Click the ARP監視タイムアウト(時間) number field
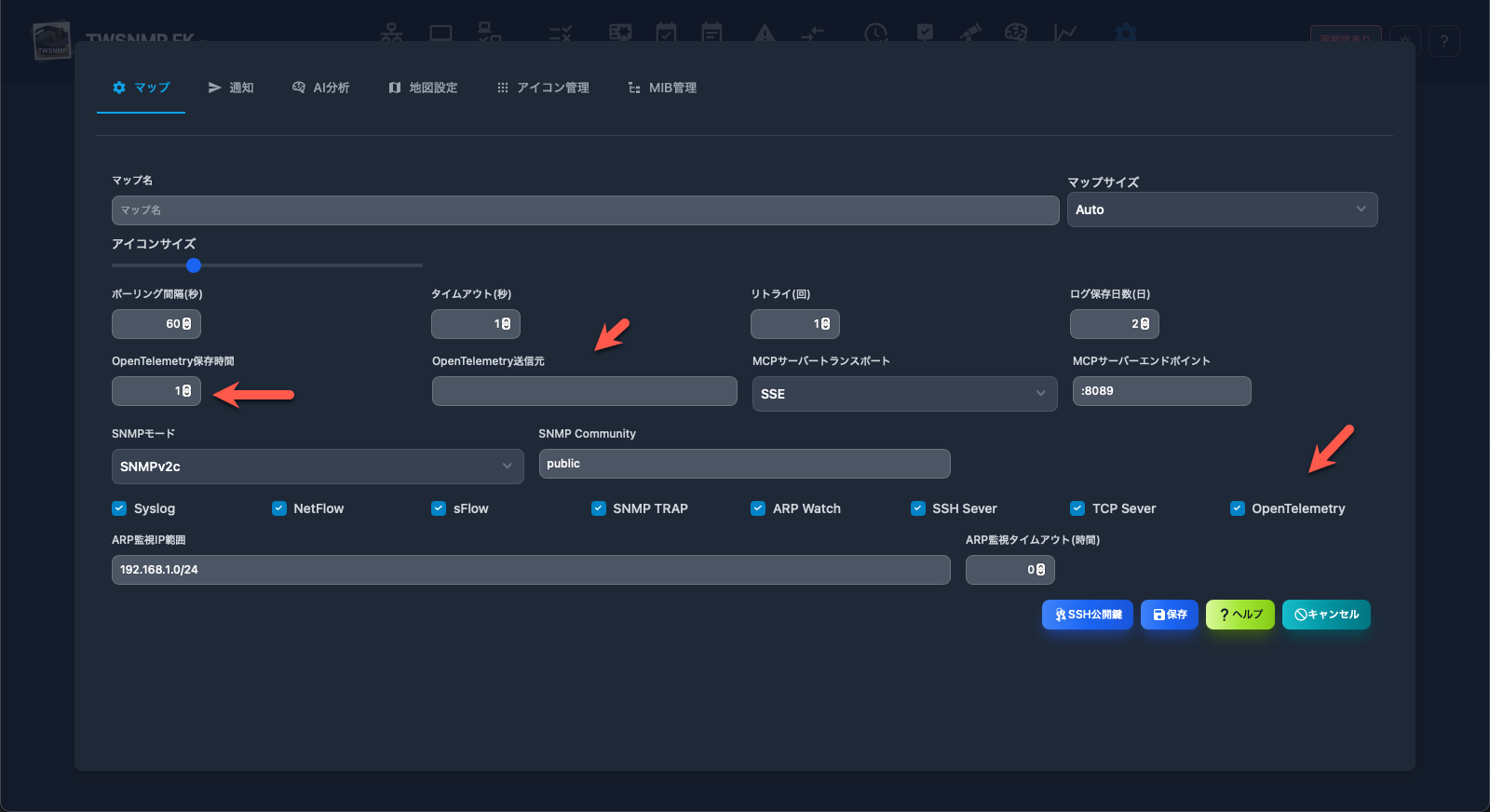1490x812 pixels. pyautogui.click(x=1010, y=570)
